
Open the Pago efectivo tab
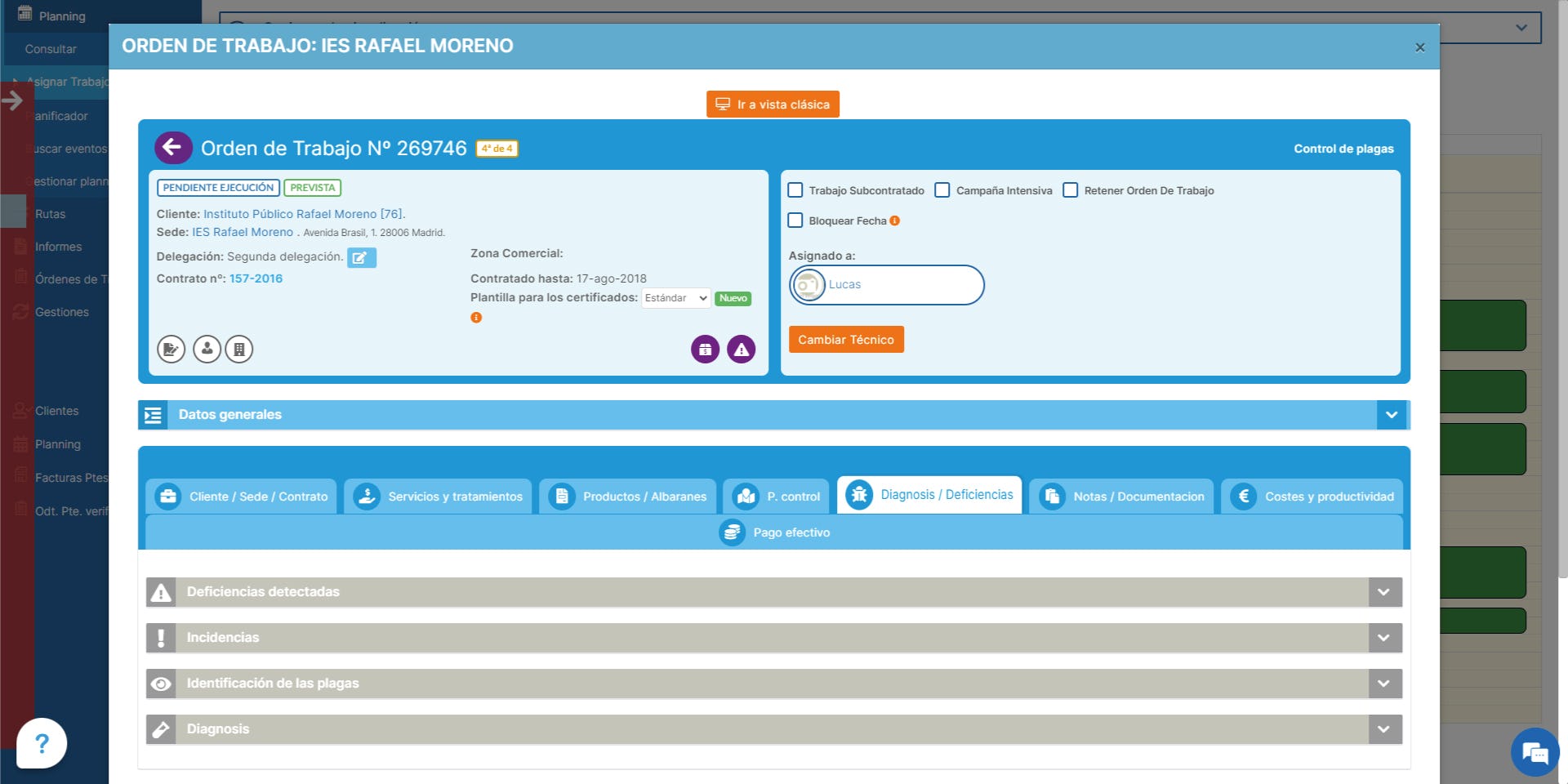point(774,532)
